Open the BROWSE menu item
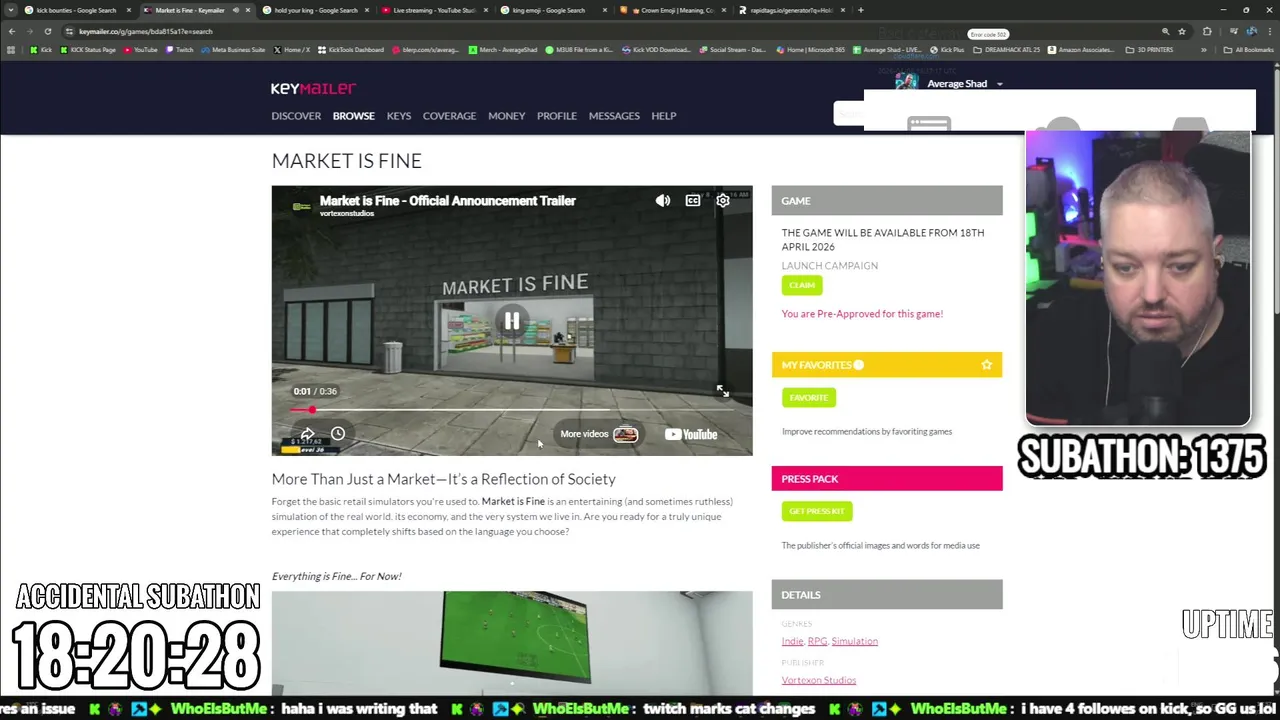The width and height of the screenshot is (1280, 720). click(353, 116)
